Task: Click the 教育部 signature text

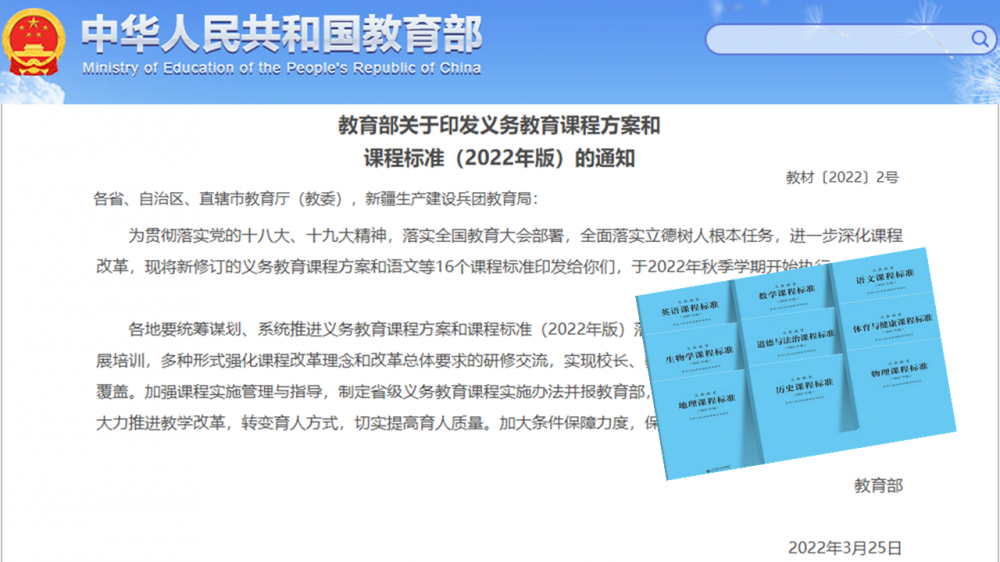Action: click(x=878, y=485)
